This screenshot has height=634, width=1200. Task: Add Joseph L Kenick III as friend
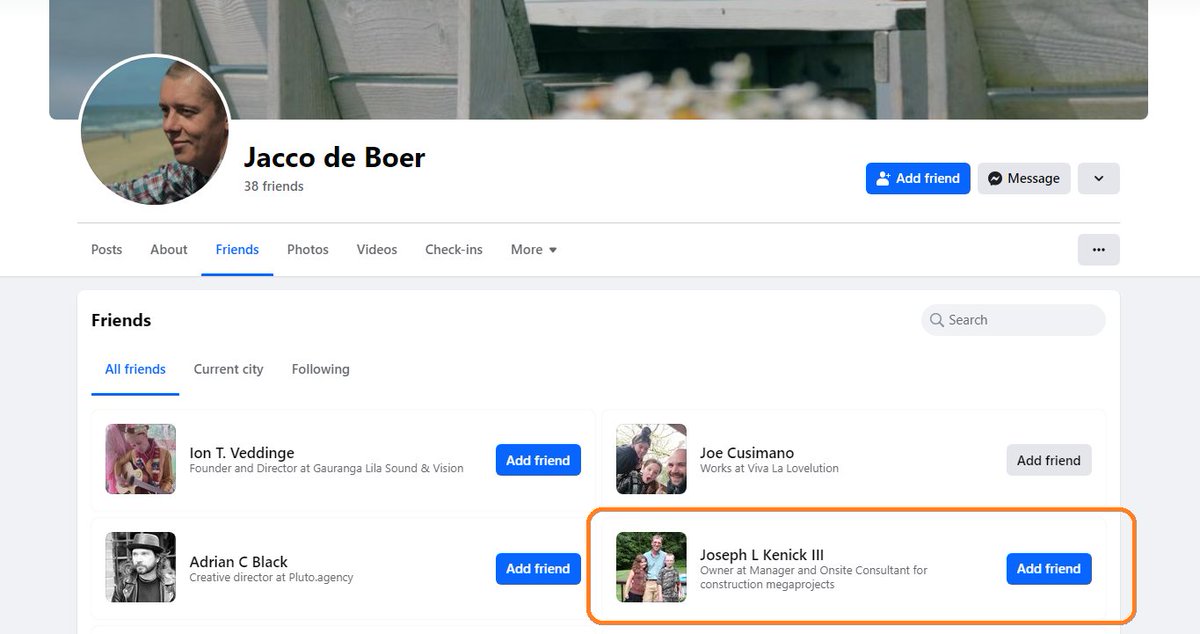click(x=1049, y=568)
